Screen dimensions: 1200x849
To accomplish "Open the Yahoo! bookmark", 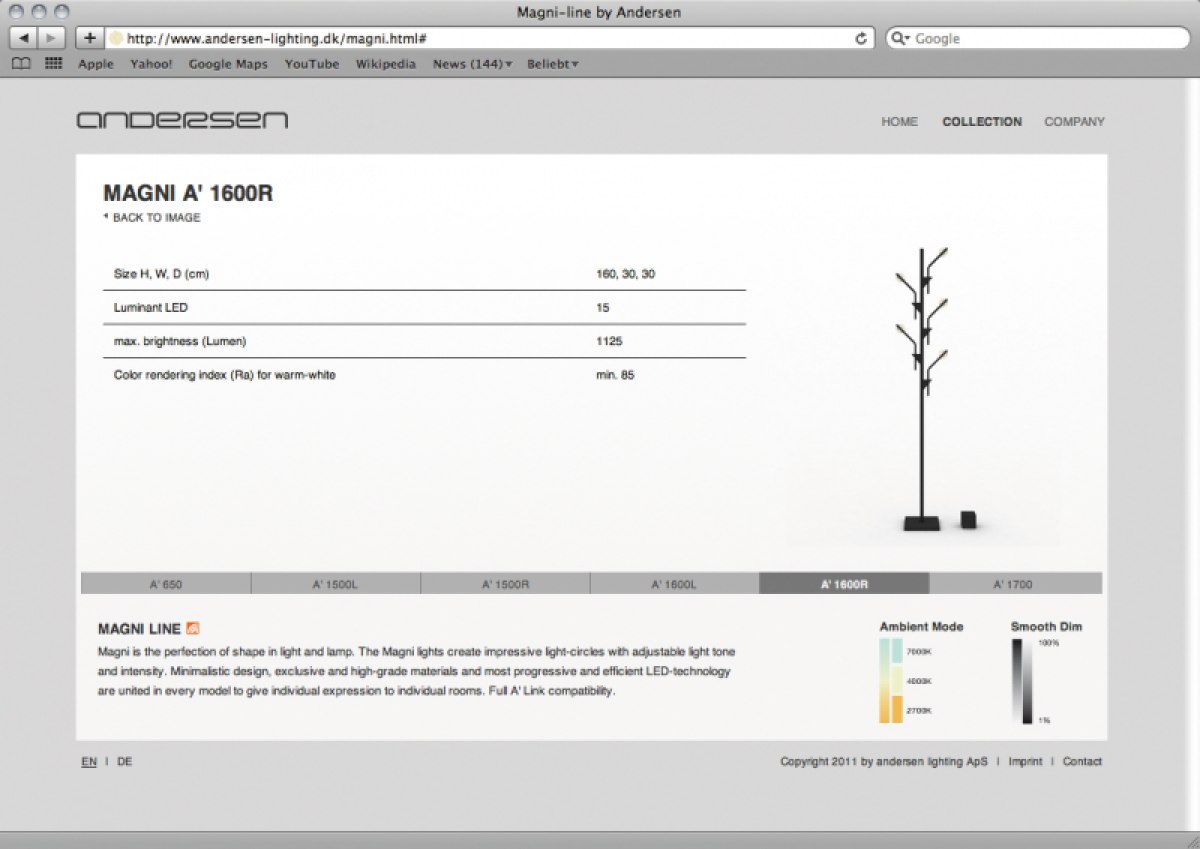I will click(x=151, y=64).
